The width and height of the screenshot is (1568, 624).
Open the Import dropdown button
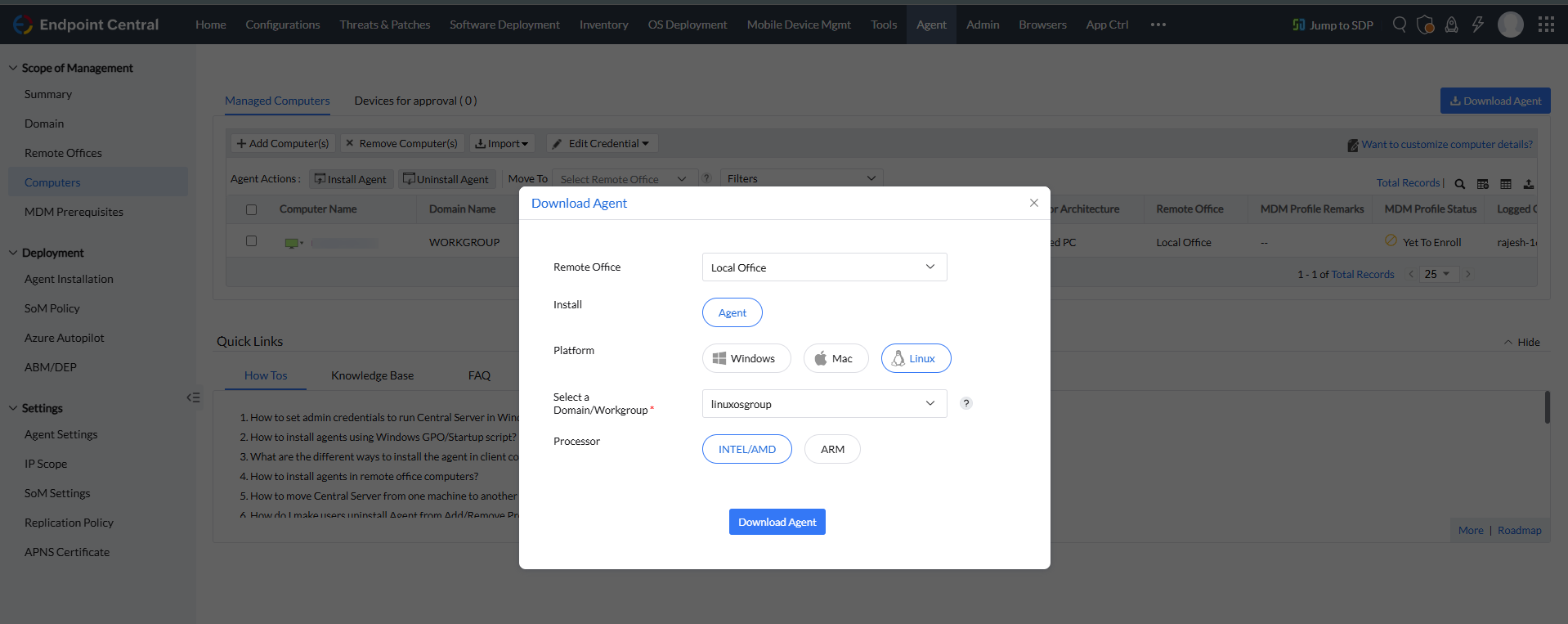502,143
